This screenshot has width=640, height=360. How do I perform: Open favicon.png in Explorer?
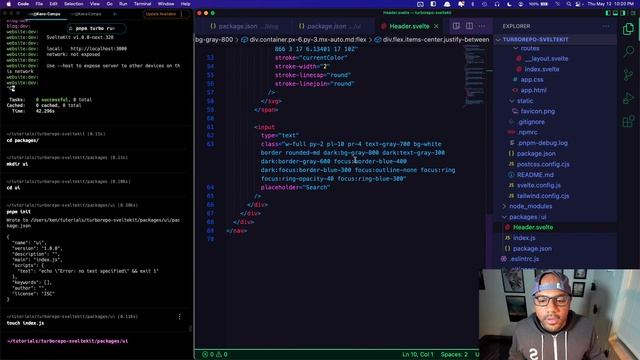point(538,111)
